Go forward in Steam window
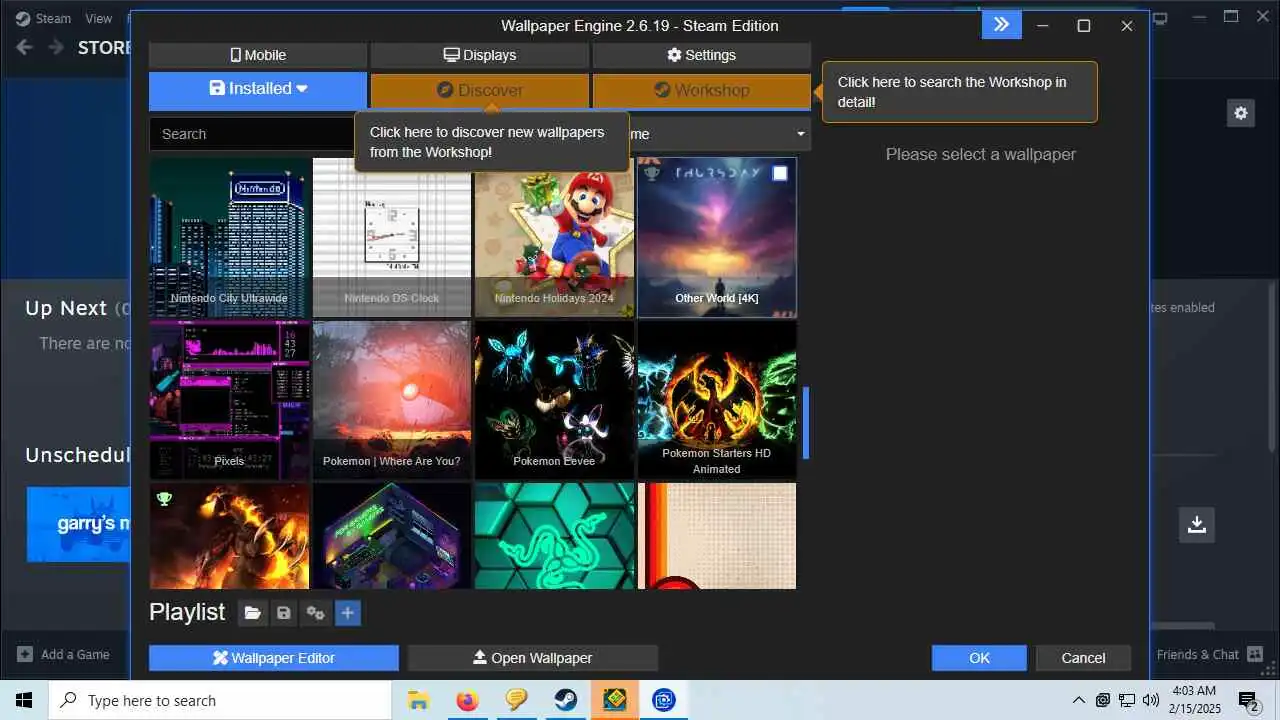1280x720 pixels. point(56,47)
